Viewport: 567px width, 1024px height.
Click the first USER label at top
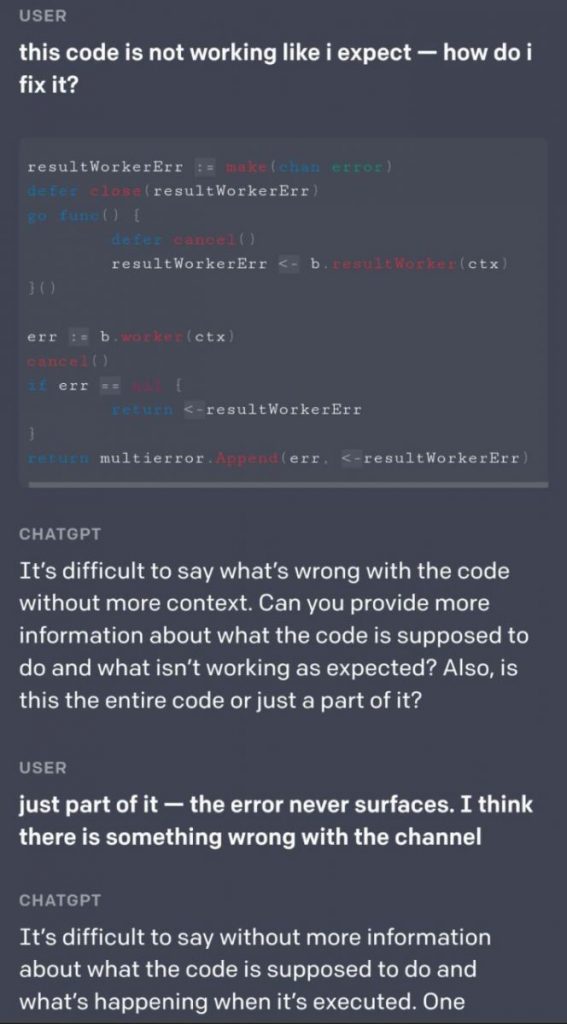pos(43,16)
